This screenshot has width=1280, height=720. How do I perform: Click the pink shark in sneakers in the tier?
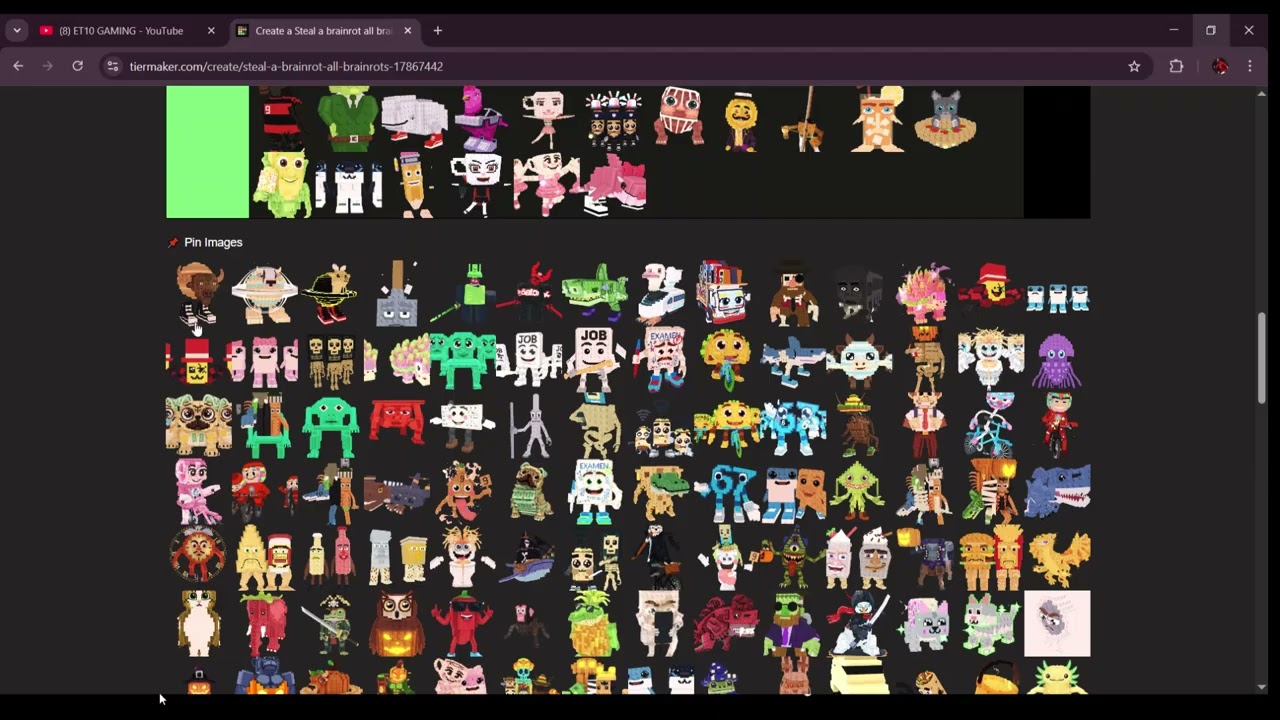[x=614, y=185]
